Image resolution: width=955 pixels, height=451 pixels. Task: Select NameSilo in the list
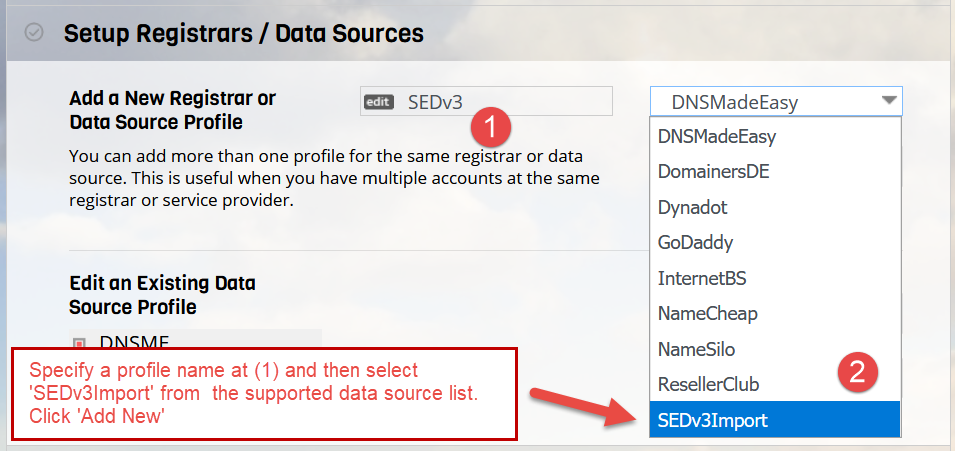click(775, 349)
